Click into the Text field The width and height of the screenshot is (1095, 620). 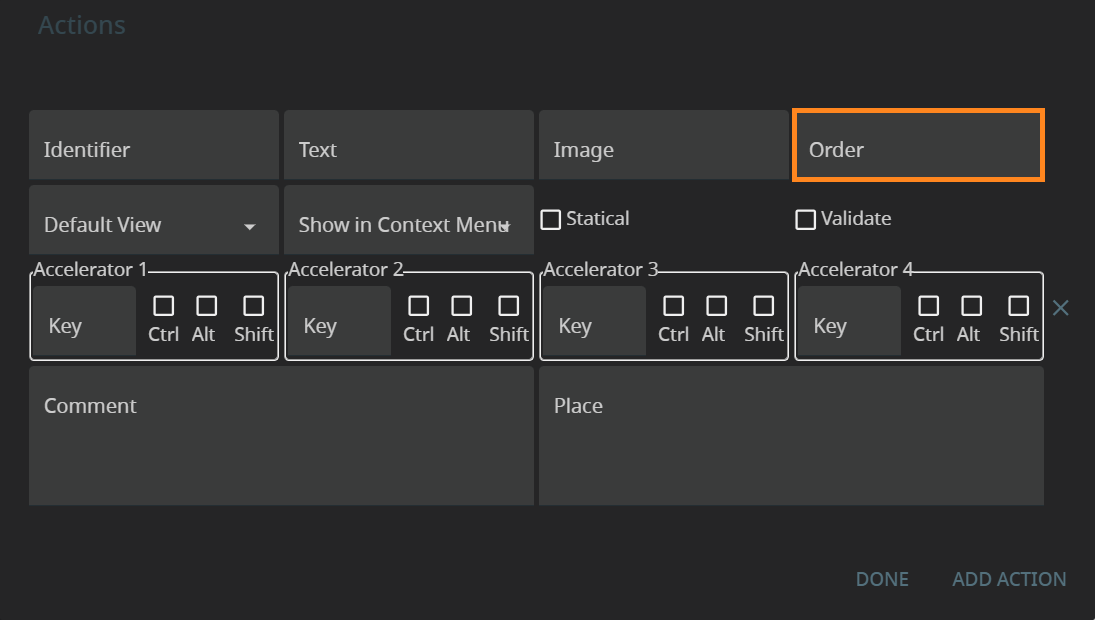click(408, 149)
